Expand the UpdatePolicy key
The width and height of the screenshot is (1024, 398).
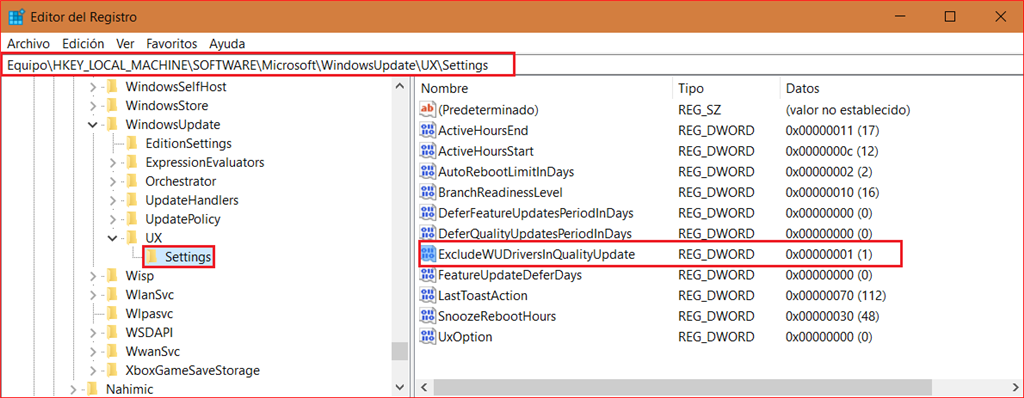click(x=113, y=219)
